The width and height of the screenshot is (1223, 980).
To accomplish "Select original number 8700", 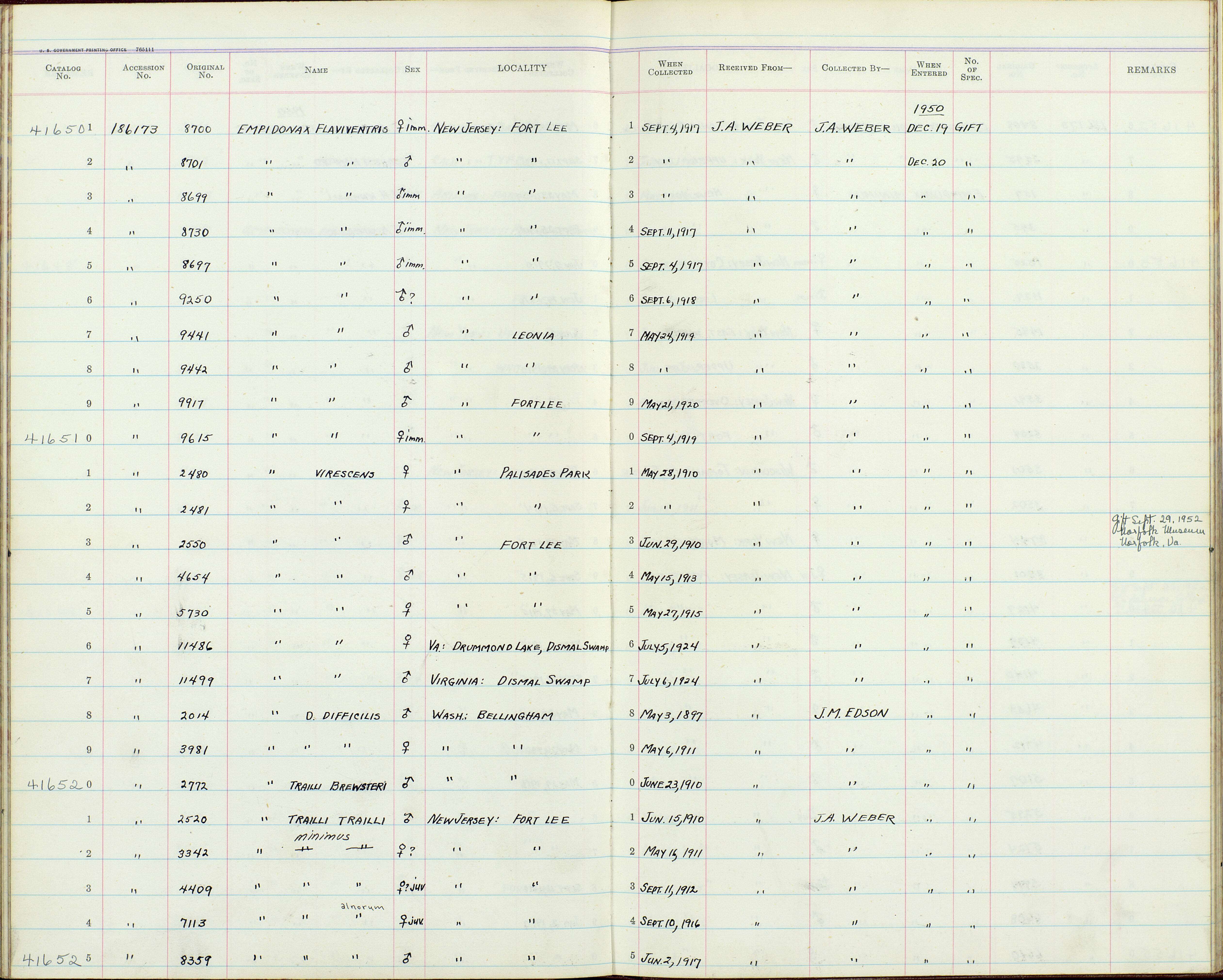I will pyautogui.click(x=197, y=129).
